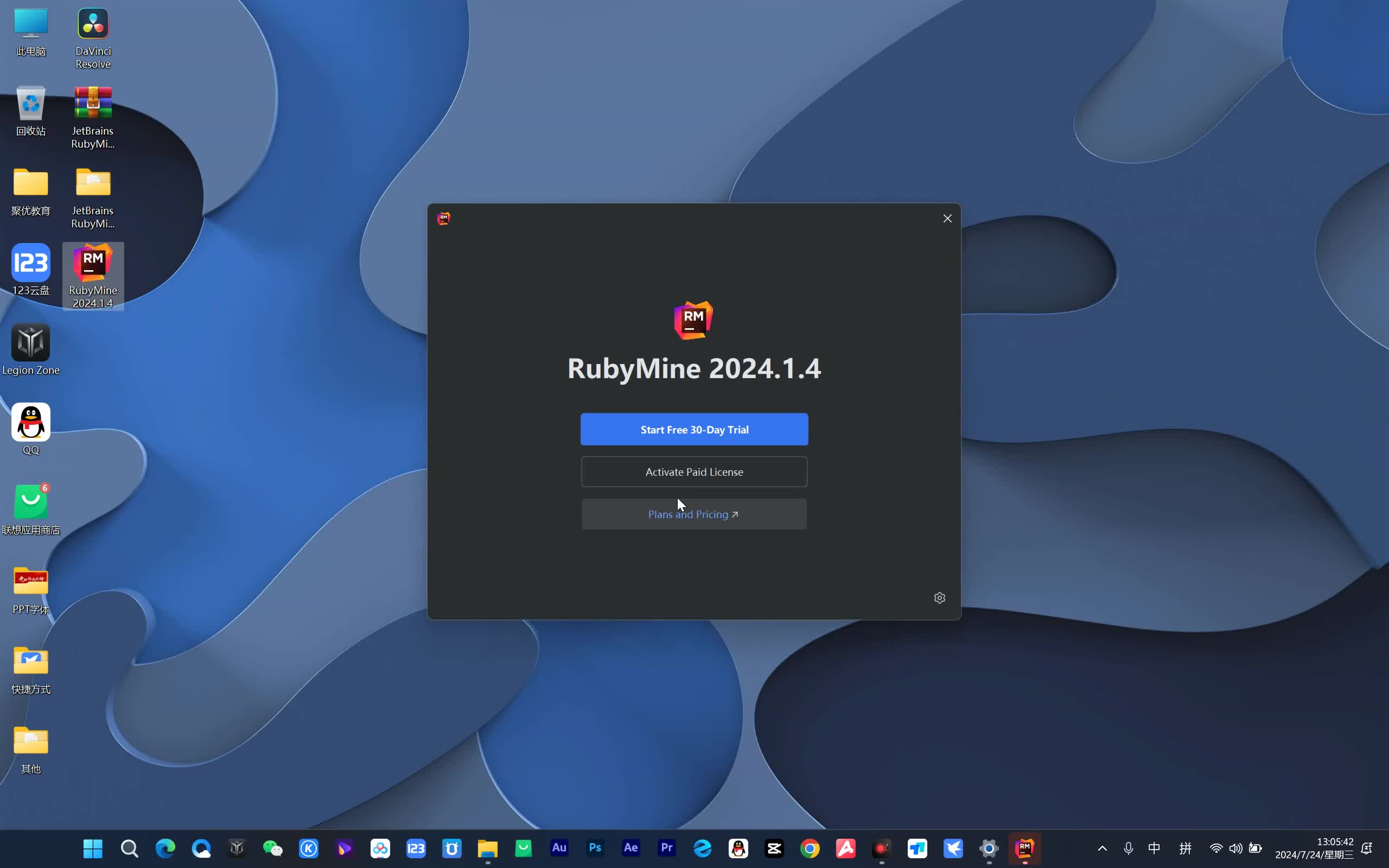Select the QQ desktop icon

pyautogui.click(x=31, y=428)
